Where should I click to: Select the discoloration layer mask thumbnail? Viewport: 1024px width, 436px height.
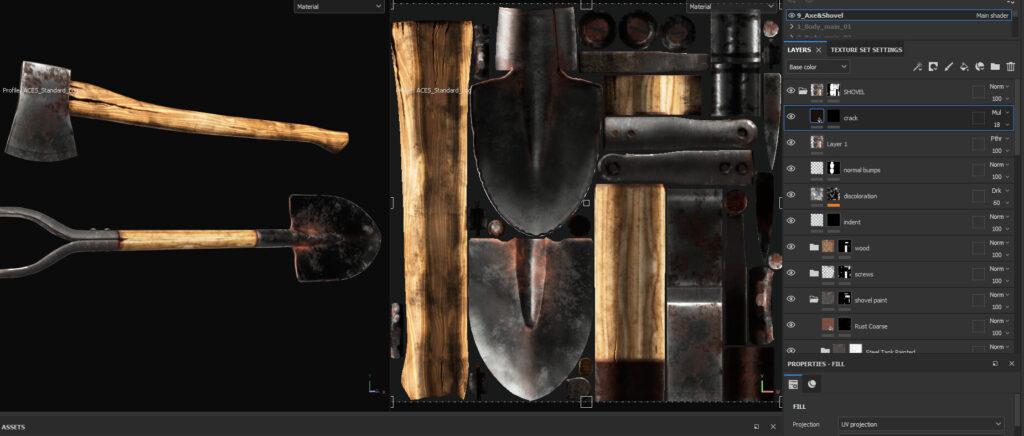pyautogui.click(x=833, y=195)
